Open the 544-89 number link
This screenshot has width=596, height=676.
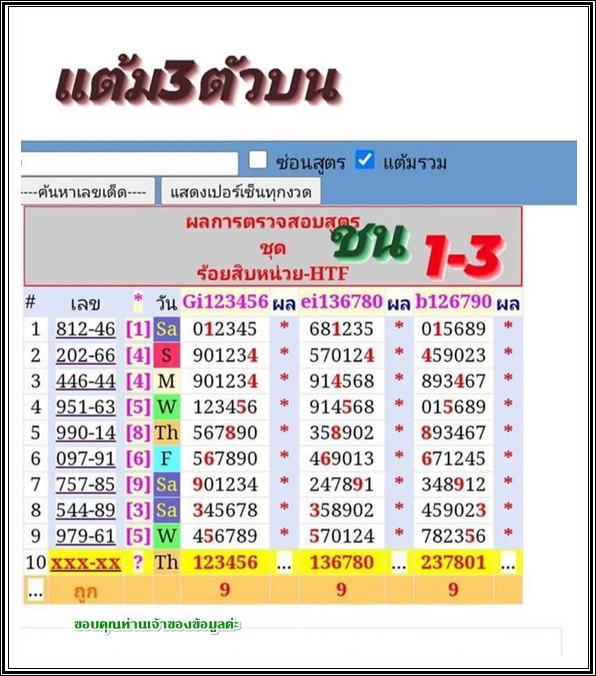point(86,510)
